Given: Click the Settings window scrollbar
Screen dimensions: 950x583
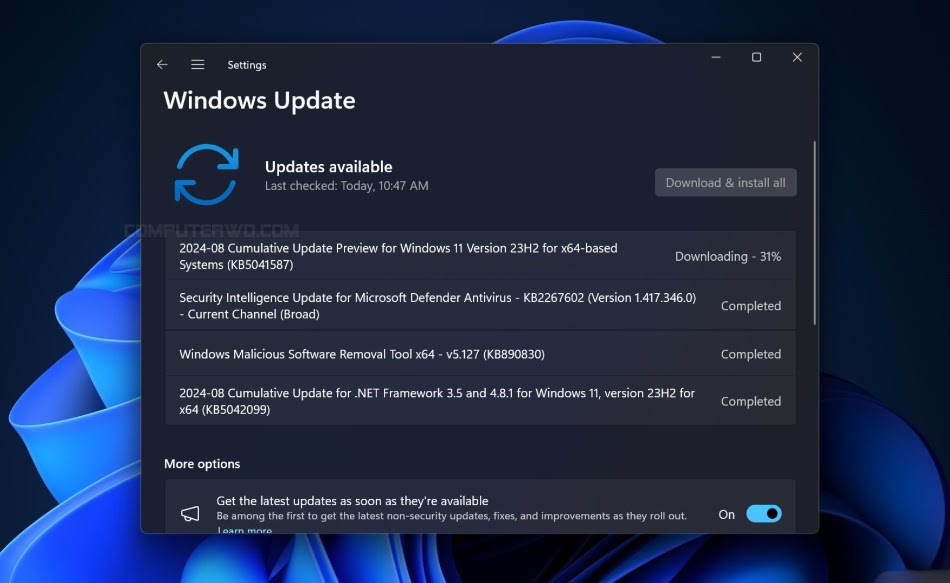Looking at the screenshot, I should pos(814,233).
